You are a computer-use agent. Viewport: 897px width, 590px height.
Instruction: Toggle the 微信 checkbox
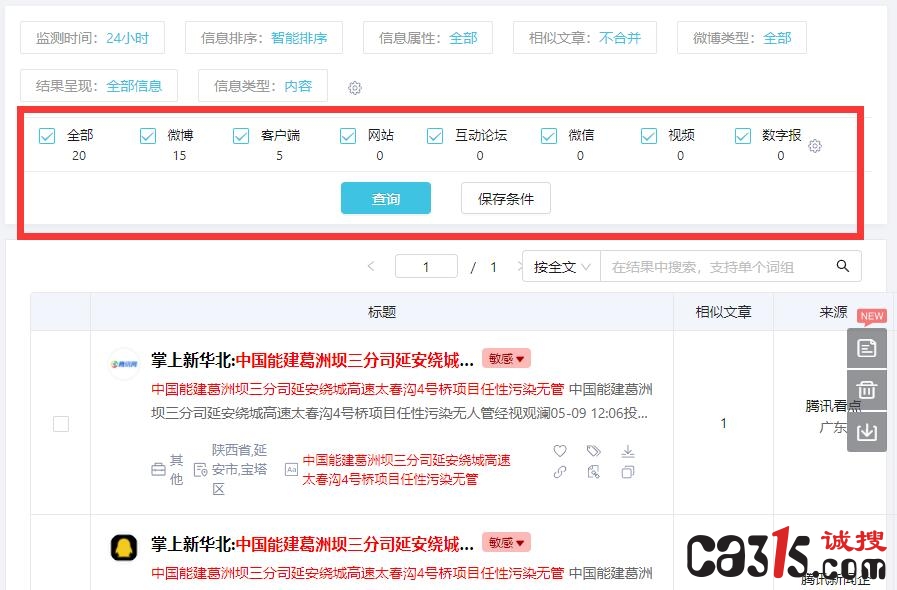pos(549,136)
